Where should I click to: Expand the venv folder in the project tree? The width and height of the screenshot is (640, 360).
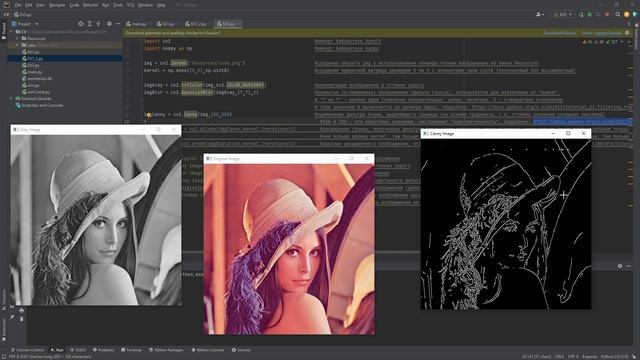pos(18,45)
